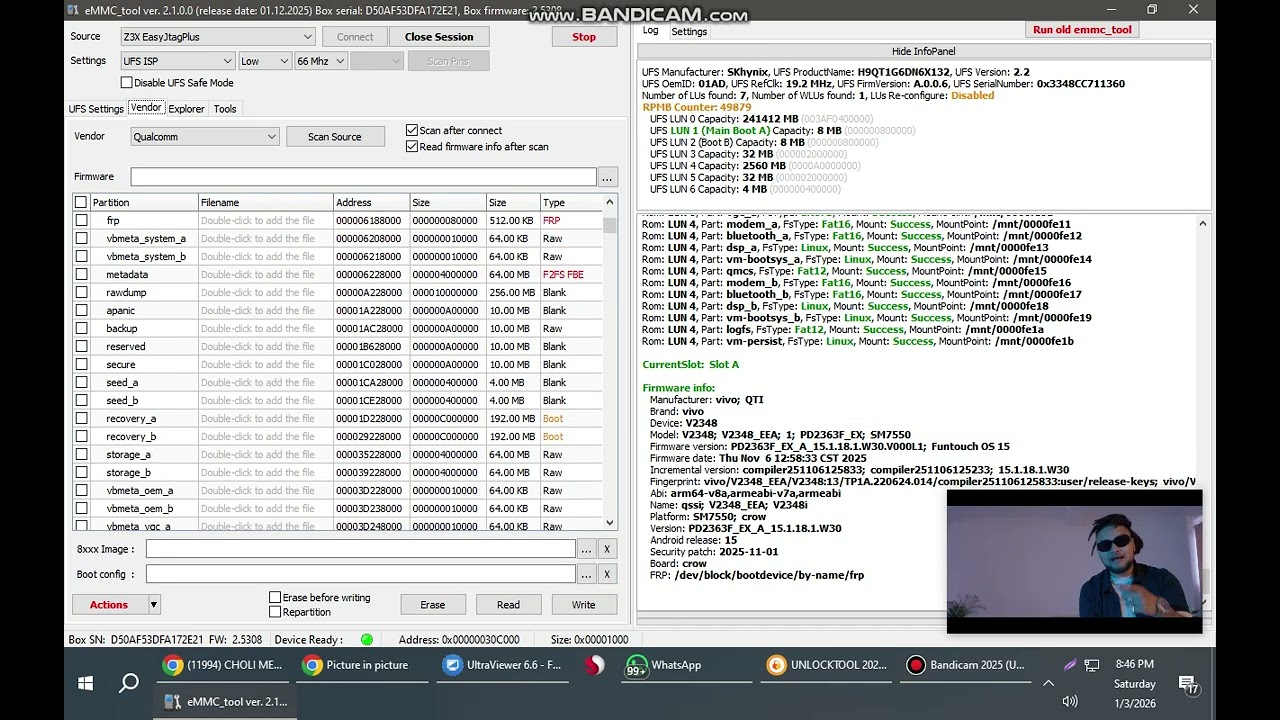Open the Source dropdown Z3X EasyJtagPlus
This screenshot has width=1280, height=720.
(x=217, y=37)
